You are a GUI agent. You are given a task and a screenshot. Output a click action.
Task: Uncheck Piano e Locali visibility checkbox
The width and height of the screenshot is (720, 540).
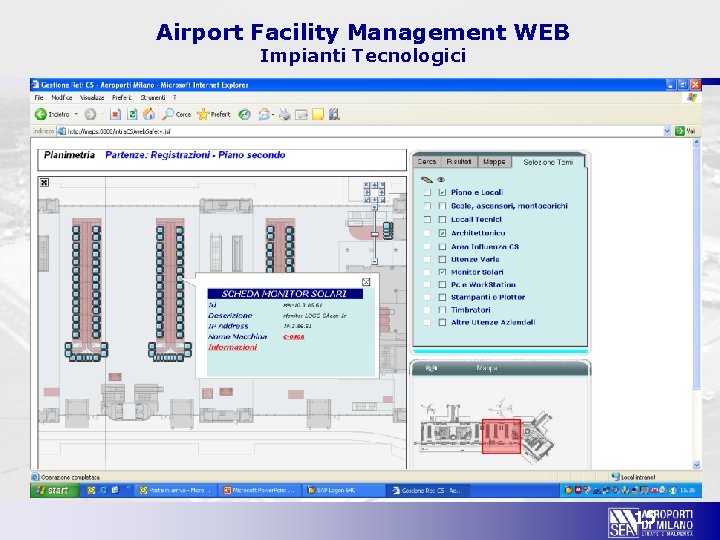442,192
